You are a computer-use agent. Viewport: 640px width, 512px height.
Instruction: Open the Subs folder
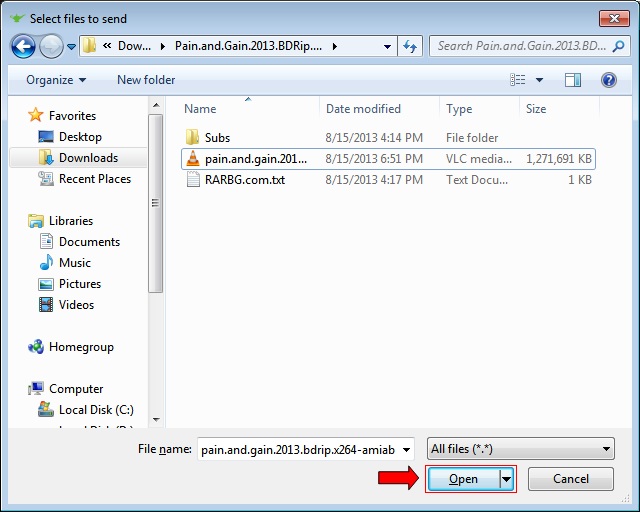pos(217,138)
